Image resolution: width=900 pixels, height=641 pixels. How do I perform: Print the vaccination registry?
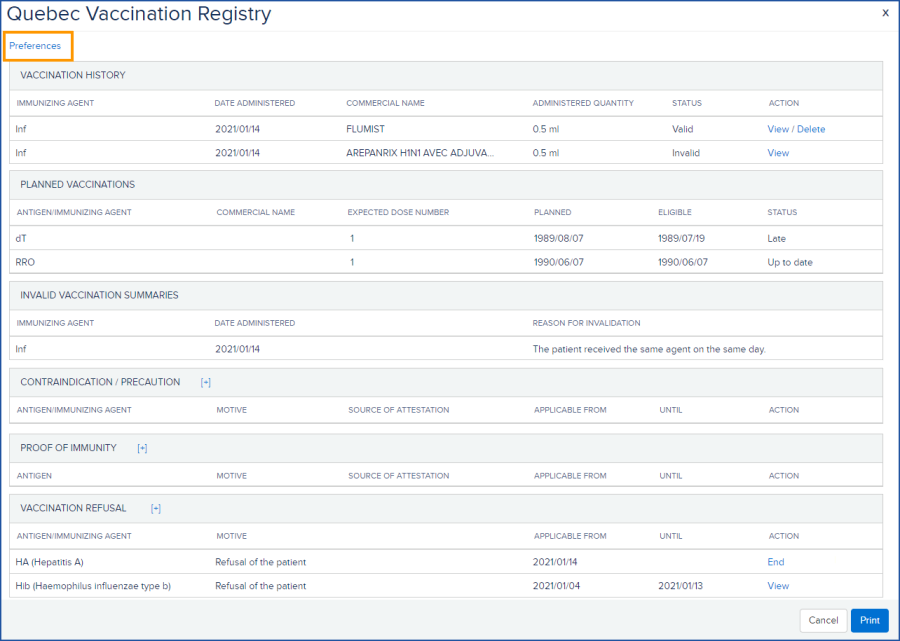869,620
